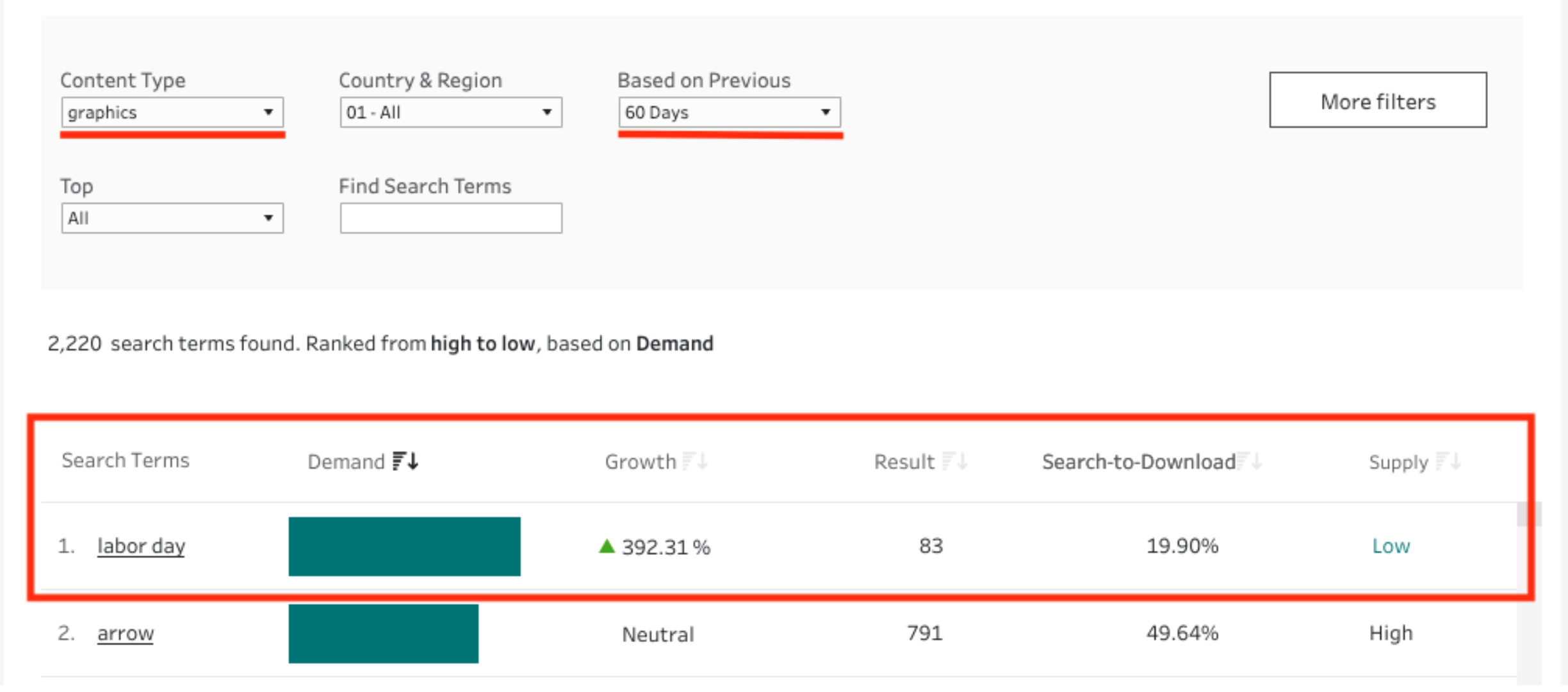1568x692 pixels.
Task: Click the Low supply label for labor day
Action: (x=1391, y=546)
